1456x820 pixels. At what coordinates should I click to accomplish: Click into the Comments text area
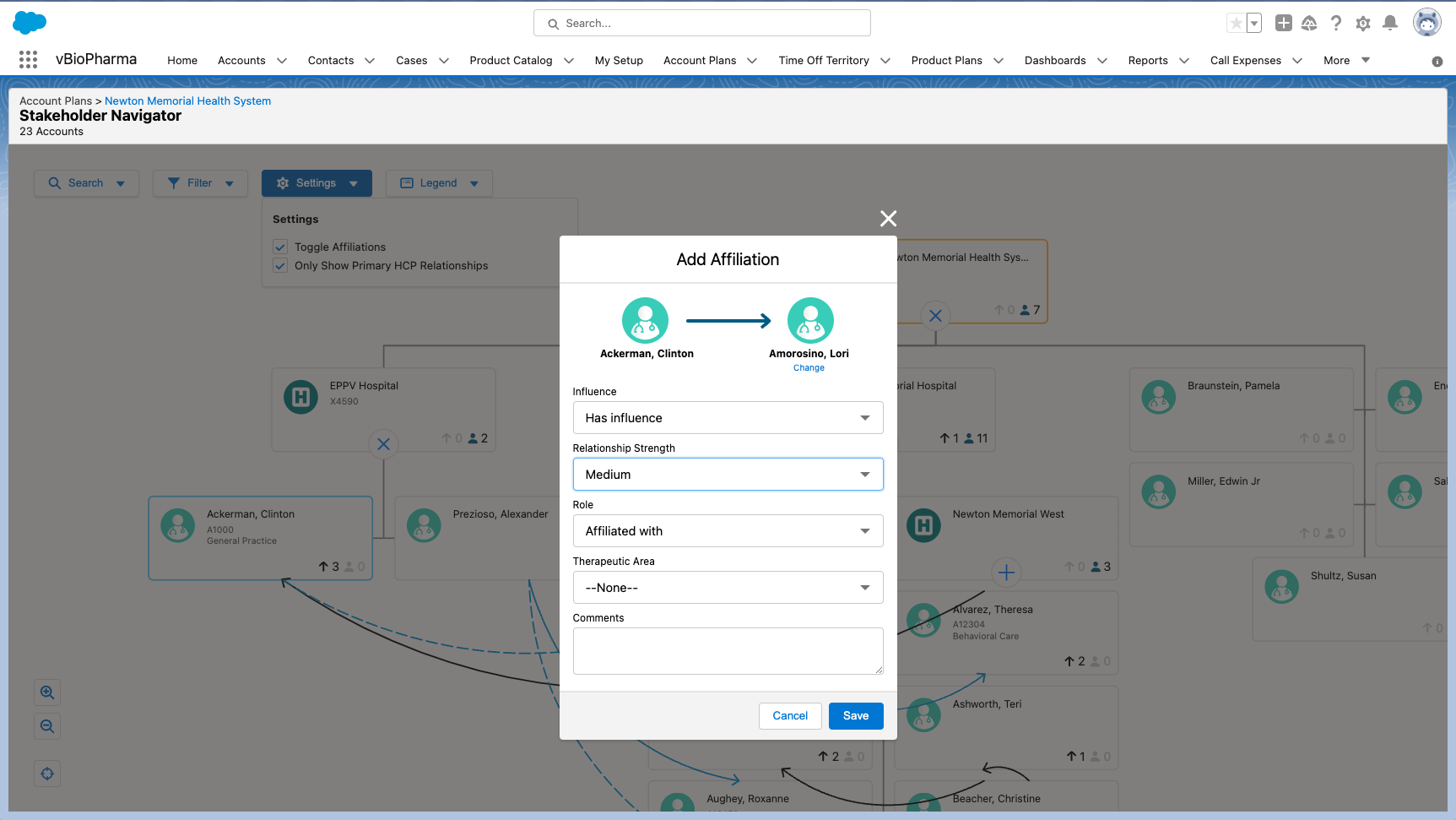coord(728,651)
